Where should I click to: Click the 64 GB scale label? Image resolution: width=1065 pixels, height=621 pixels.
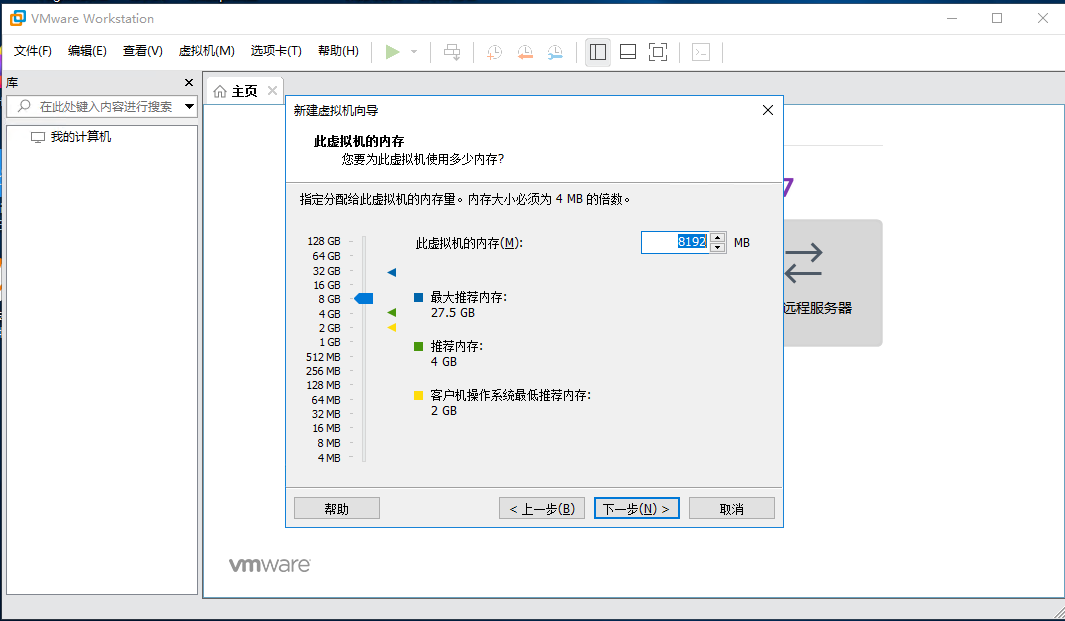click(326, 256)
